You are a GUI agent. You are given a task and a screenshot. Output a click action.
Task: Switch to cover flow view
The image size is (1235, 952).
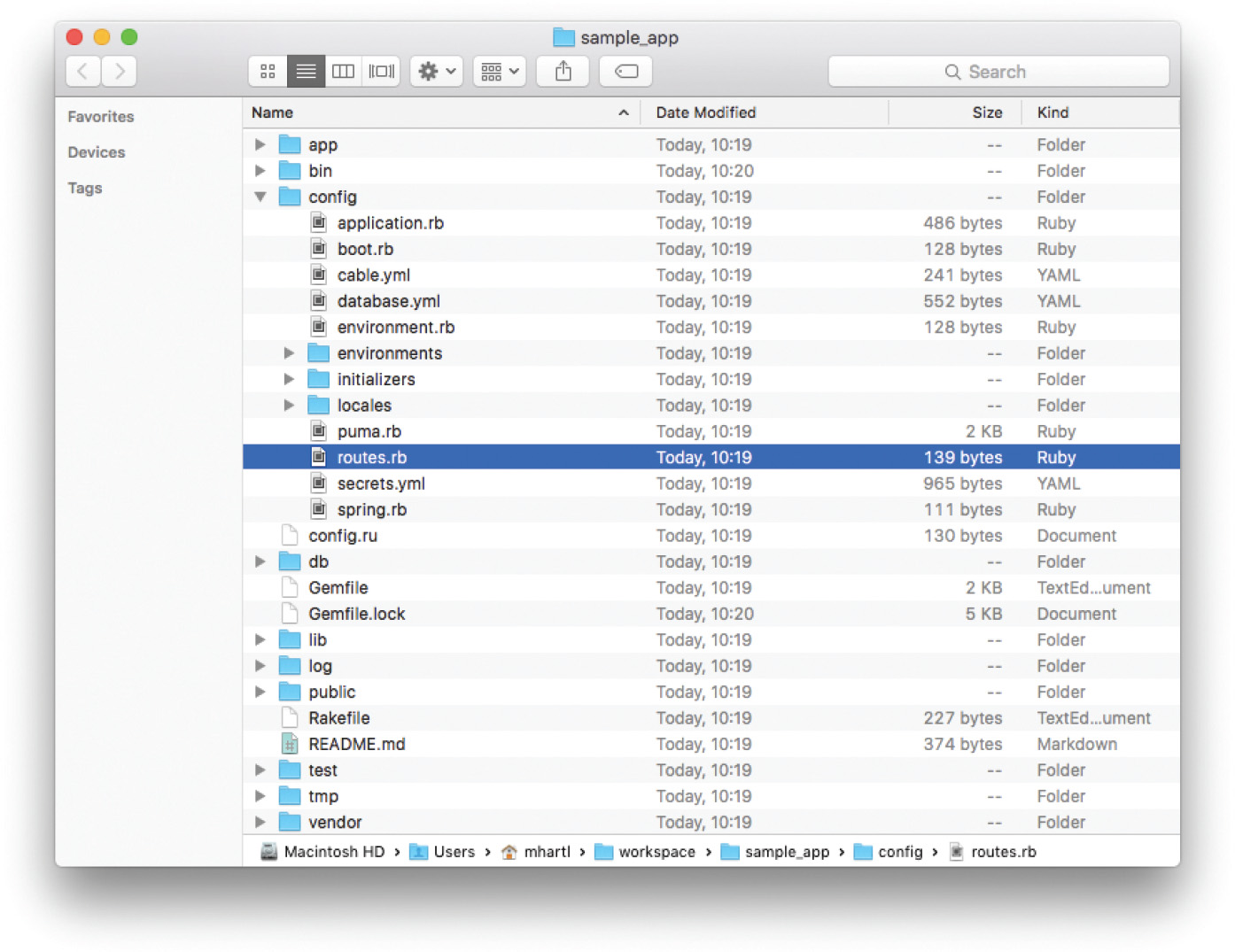click(381, 72)
